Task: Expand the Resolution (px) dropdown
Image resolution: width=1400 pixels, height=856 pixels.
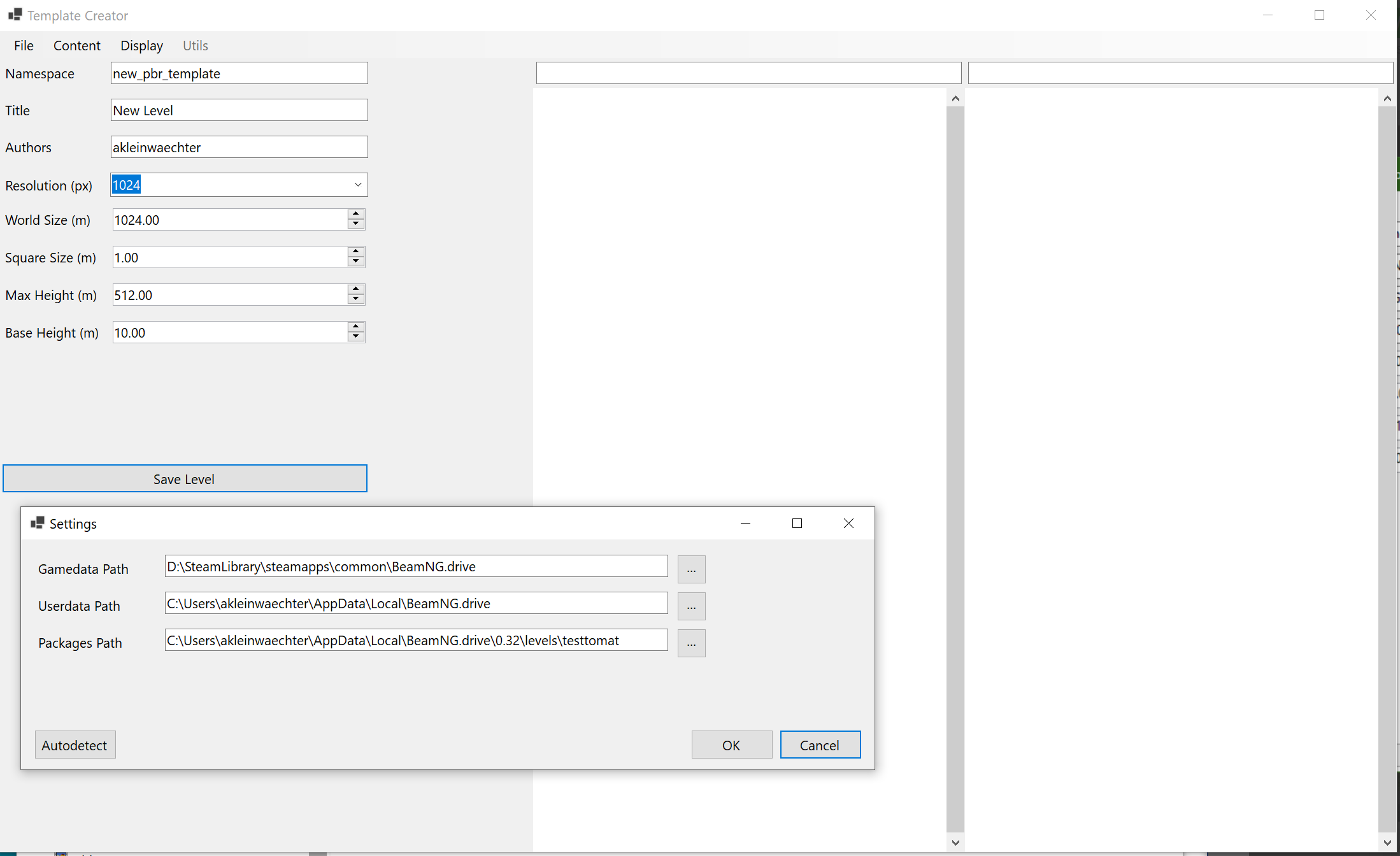Action: click(x=358, y=185)
